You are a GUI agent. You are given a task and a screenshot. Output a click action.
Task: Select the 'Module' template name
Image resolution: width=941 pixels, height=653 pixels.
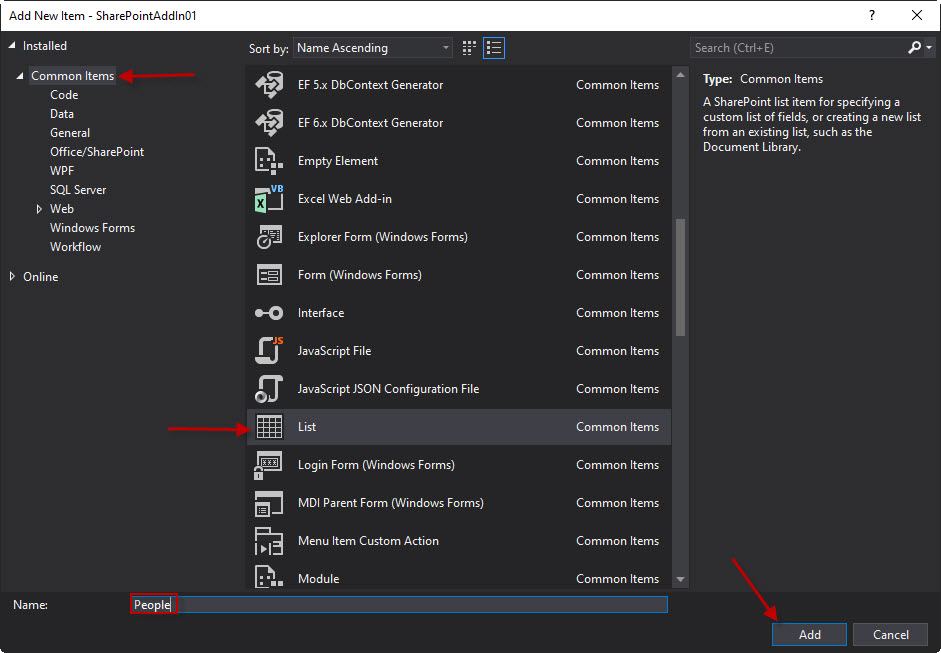coord(319,579)
